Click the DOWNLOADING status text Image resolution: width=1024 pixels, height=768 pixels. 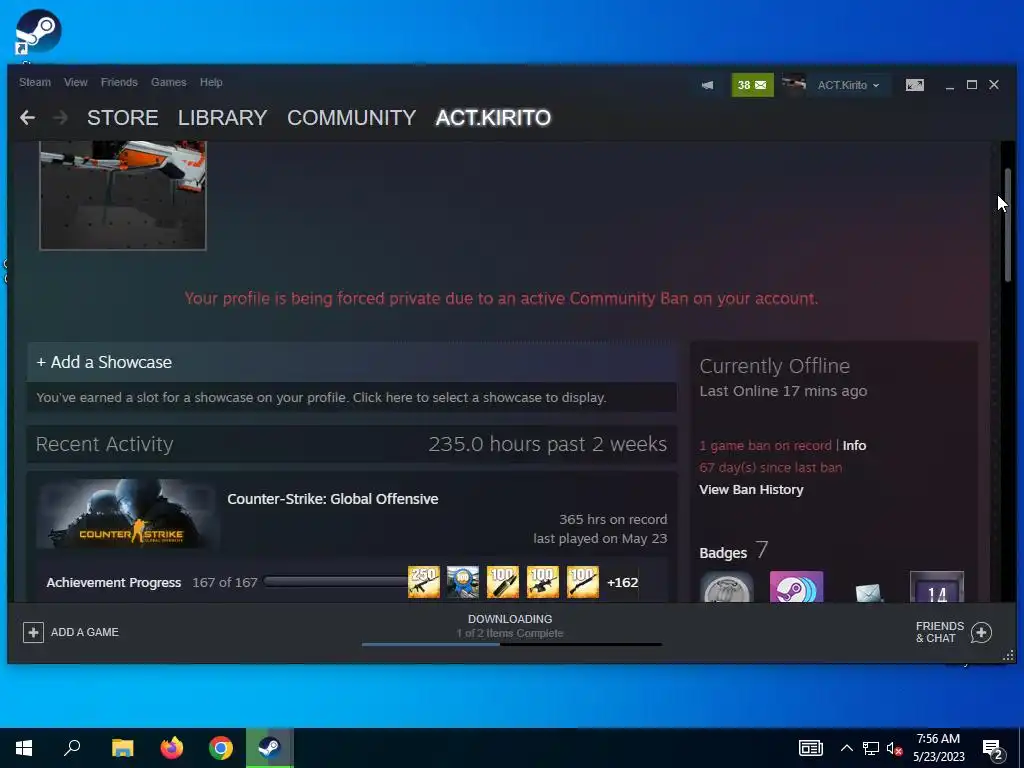[510, 619]
